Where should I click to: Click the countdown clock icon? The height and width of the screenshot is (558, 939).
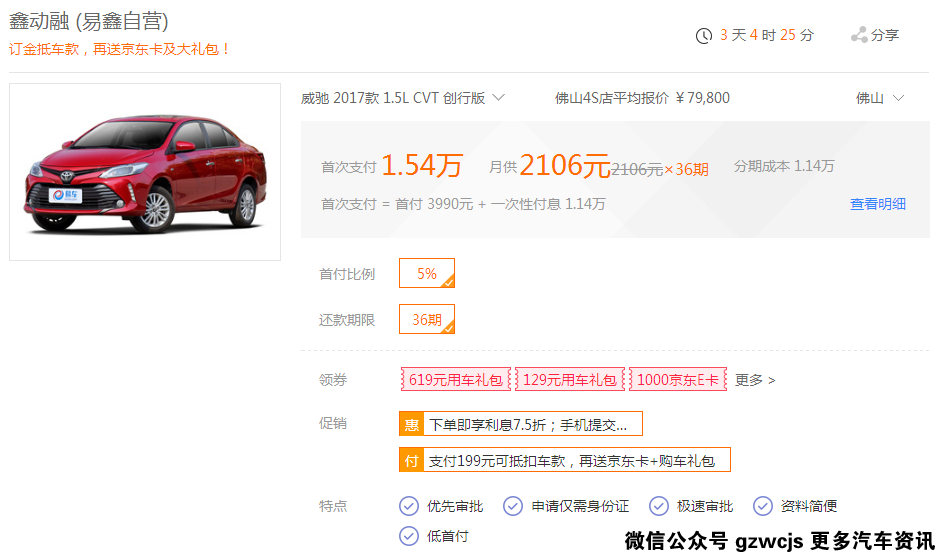[x=704, y=36]
